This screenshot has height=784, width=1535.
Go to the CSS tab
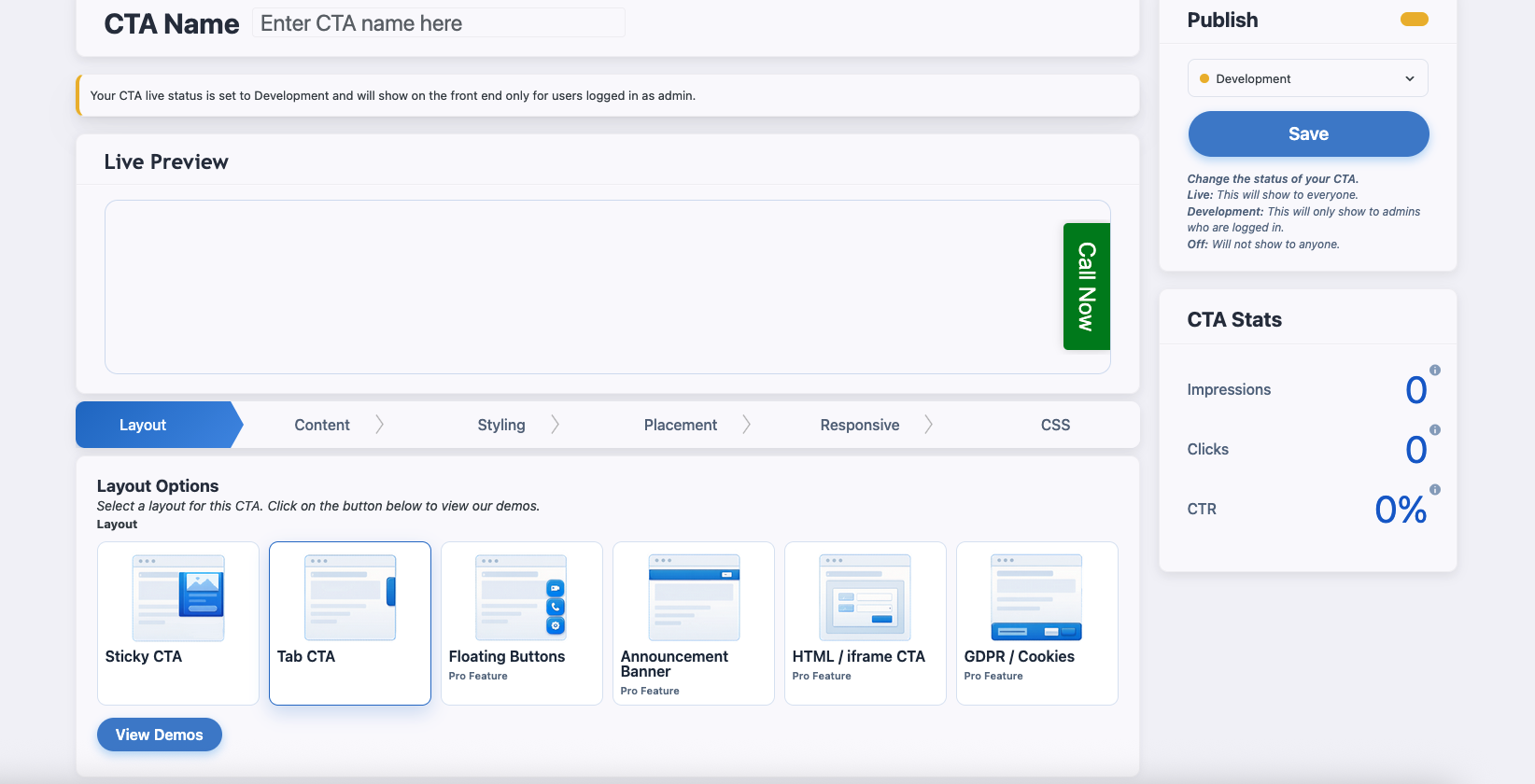[1055, 425]
